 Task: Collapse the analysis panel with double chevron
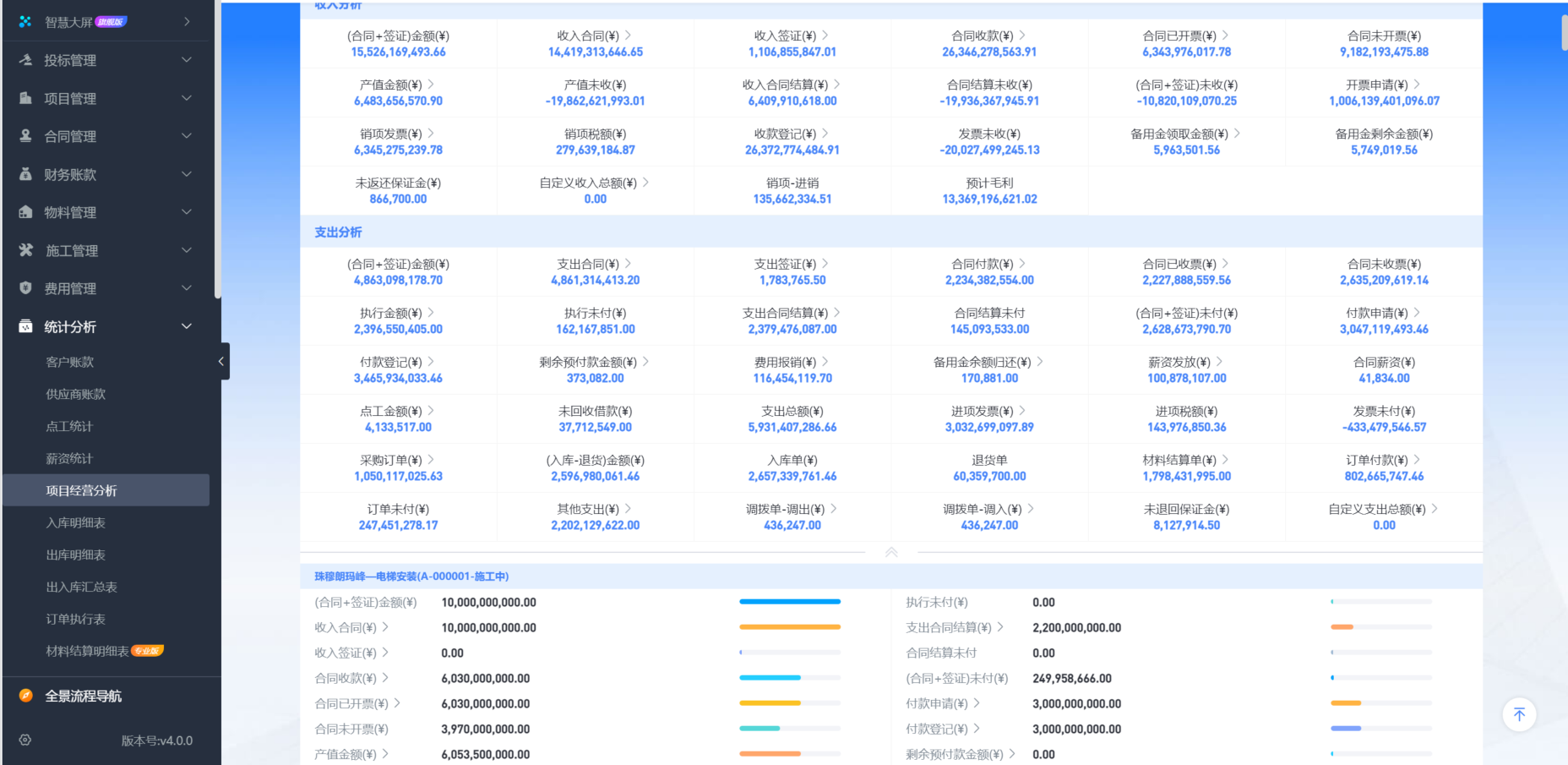click(x=890, y=552)
